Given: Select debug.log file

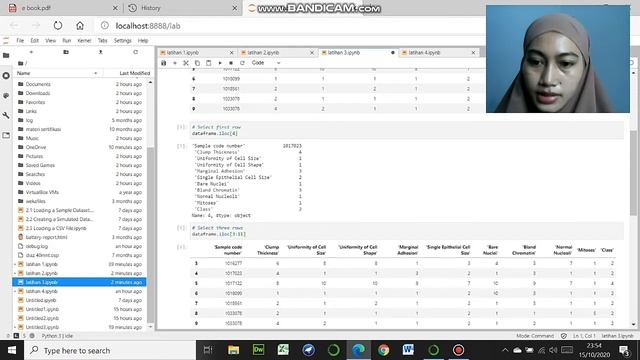Looking at the screenshot, I should 80,246.
